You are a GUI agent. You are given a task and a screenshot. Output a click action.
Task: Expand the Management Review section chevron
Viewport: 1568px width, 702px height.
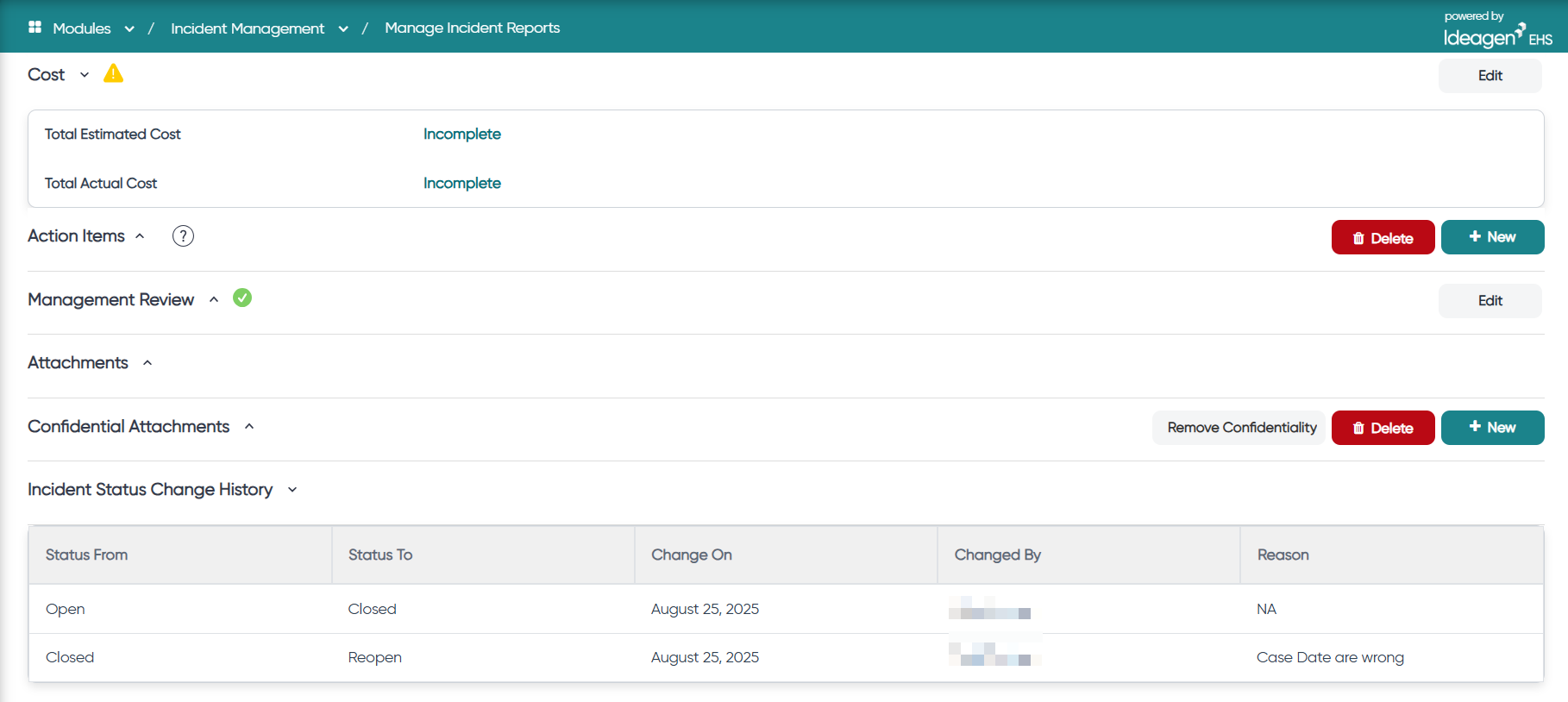click(214, 300)
